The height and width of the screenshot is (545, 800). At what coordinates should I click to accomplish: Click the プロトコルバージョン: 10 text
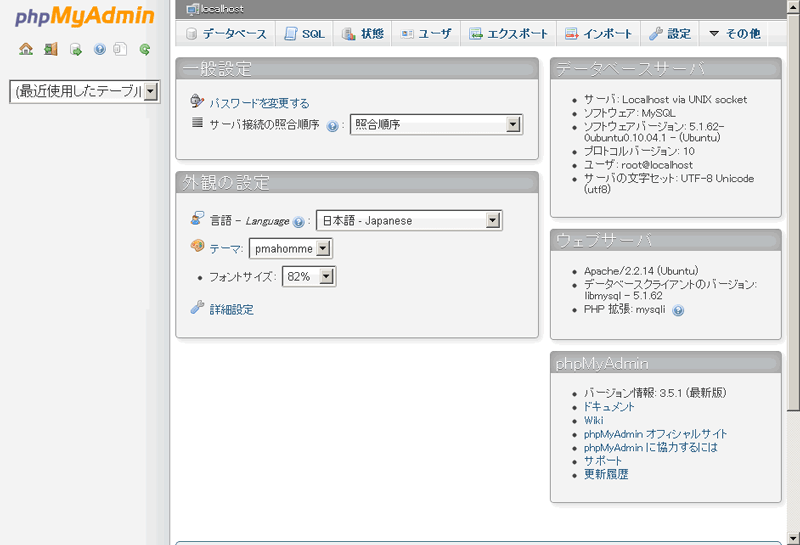pos(639,152)
